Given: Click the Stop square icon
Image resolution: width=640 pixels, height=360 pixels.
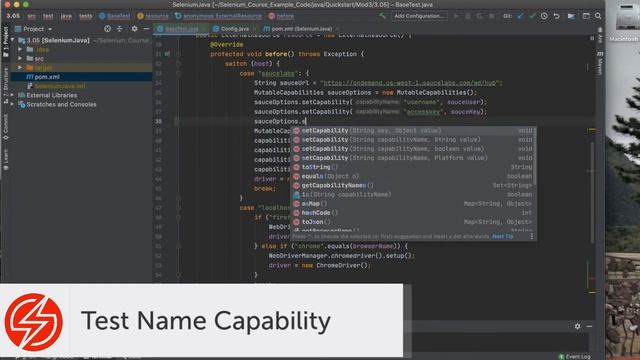Looking at the screenshot, I should click(x=492, y=16).
